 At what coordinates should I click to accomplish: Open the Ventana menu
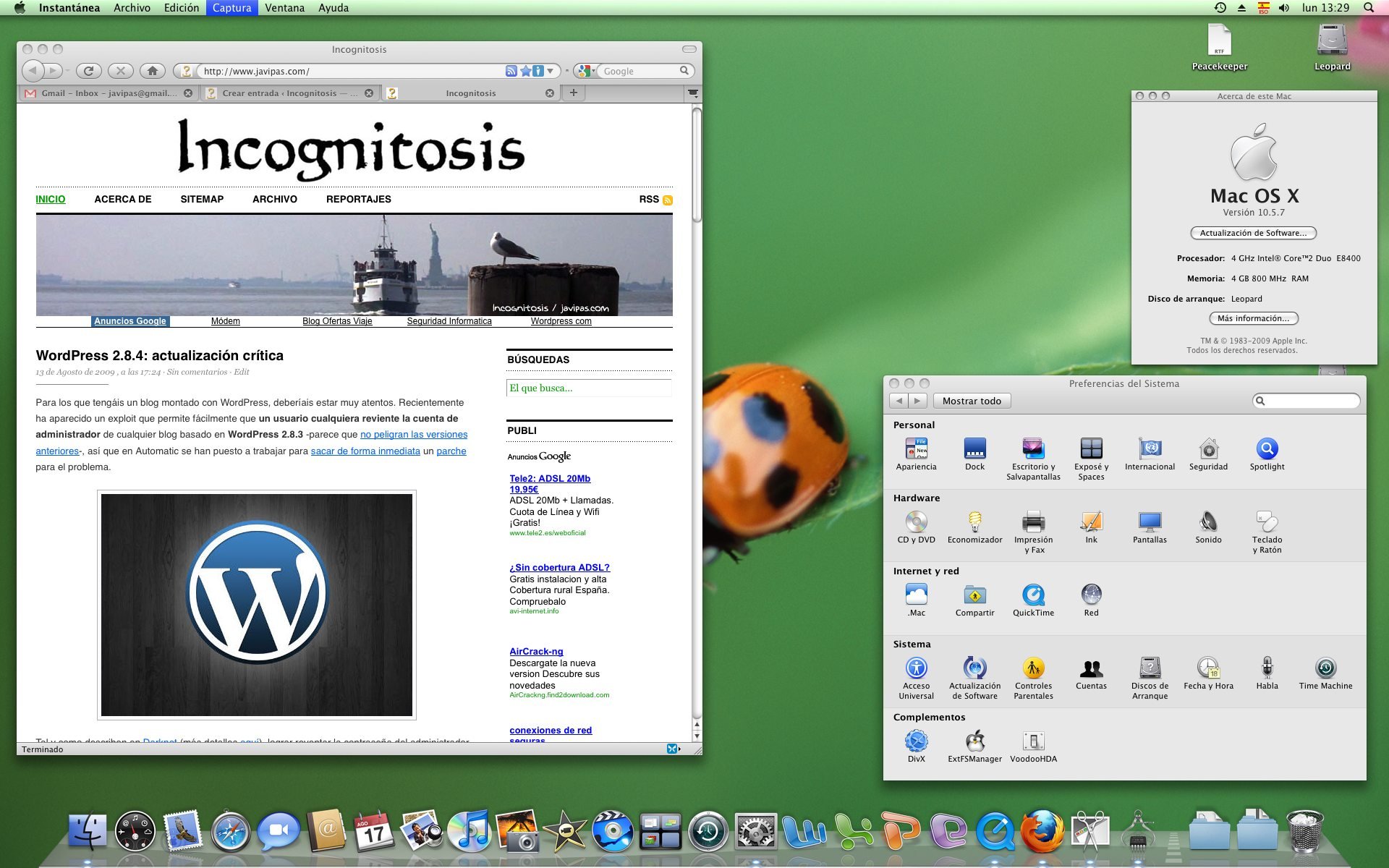[284, 8]
